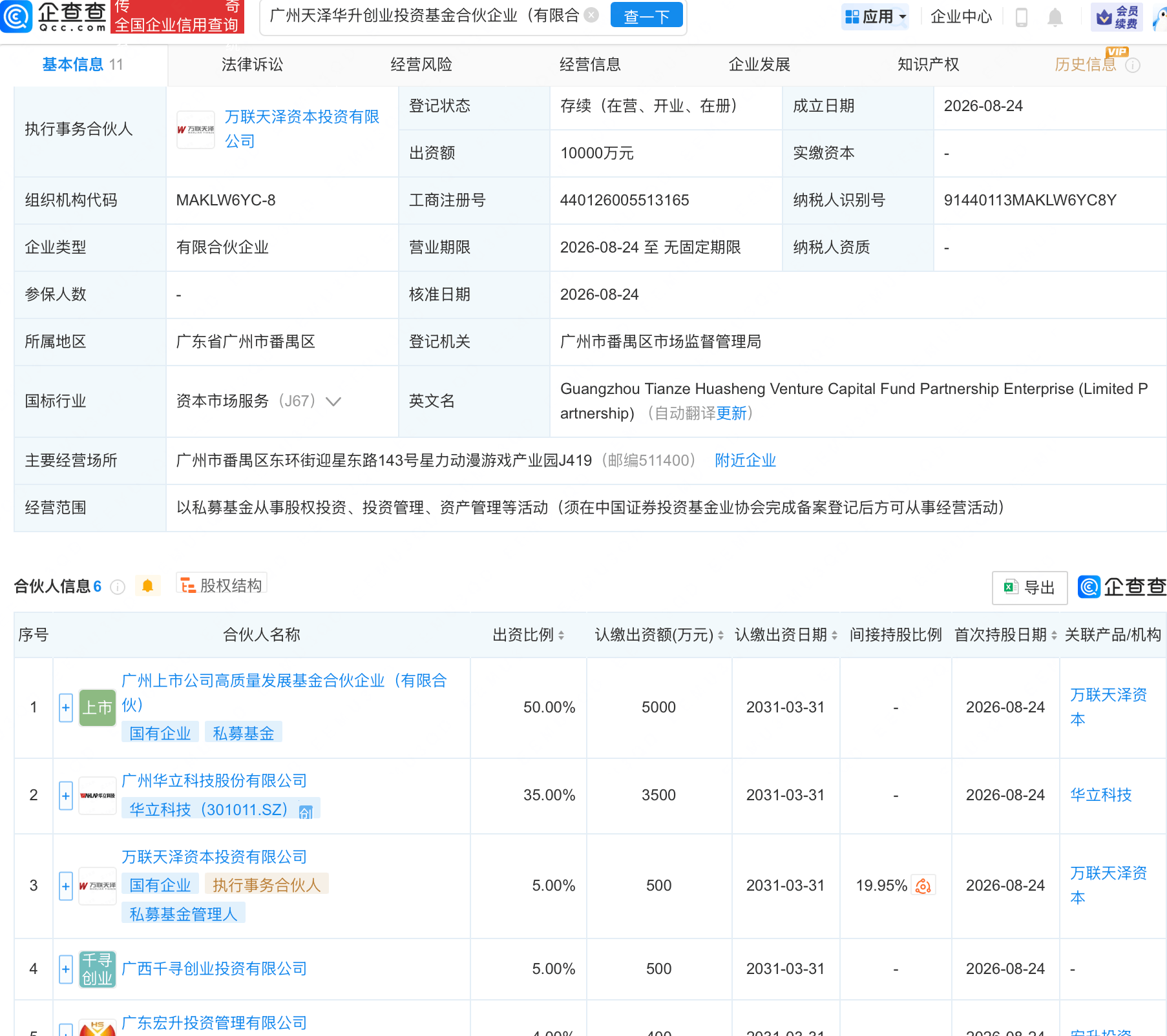Viewport: 1167px width, 1036px height.
Task: Expand the 资本市场服务 (J67) industry chevron
Action: coord(333,402)
